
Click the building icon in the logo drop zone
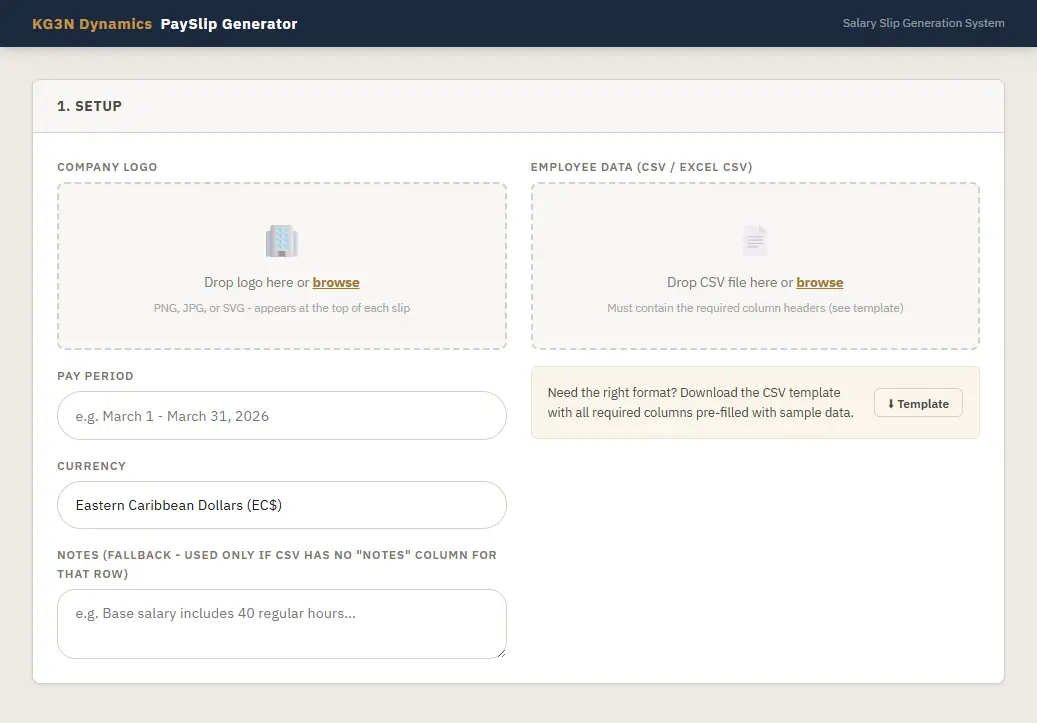pyautogui.click(x=282, y=240)
